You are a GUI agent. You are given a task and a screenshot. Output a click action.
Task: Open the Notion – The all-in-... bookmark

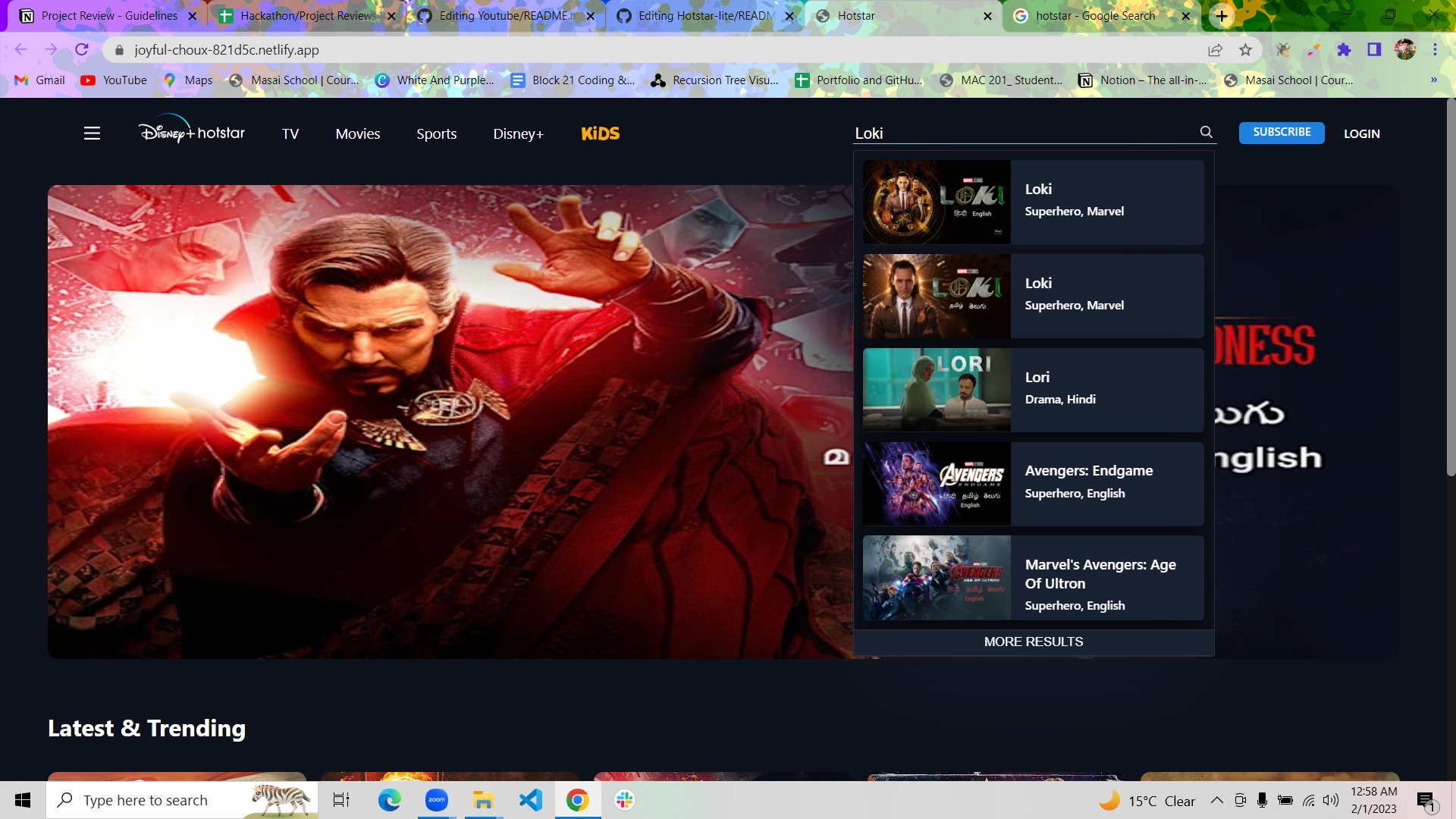(1143, 80)
